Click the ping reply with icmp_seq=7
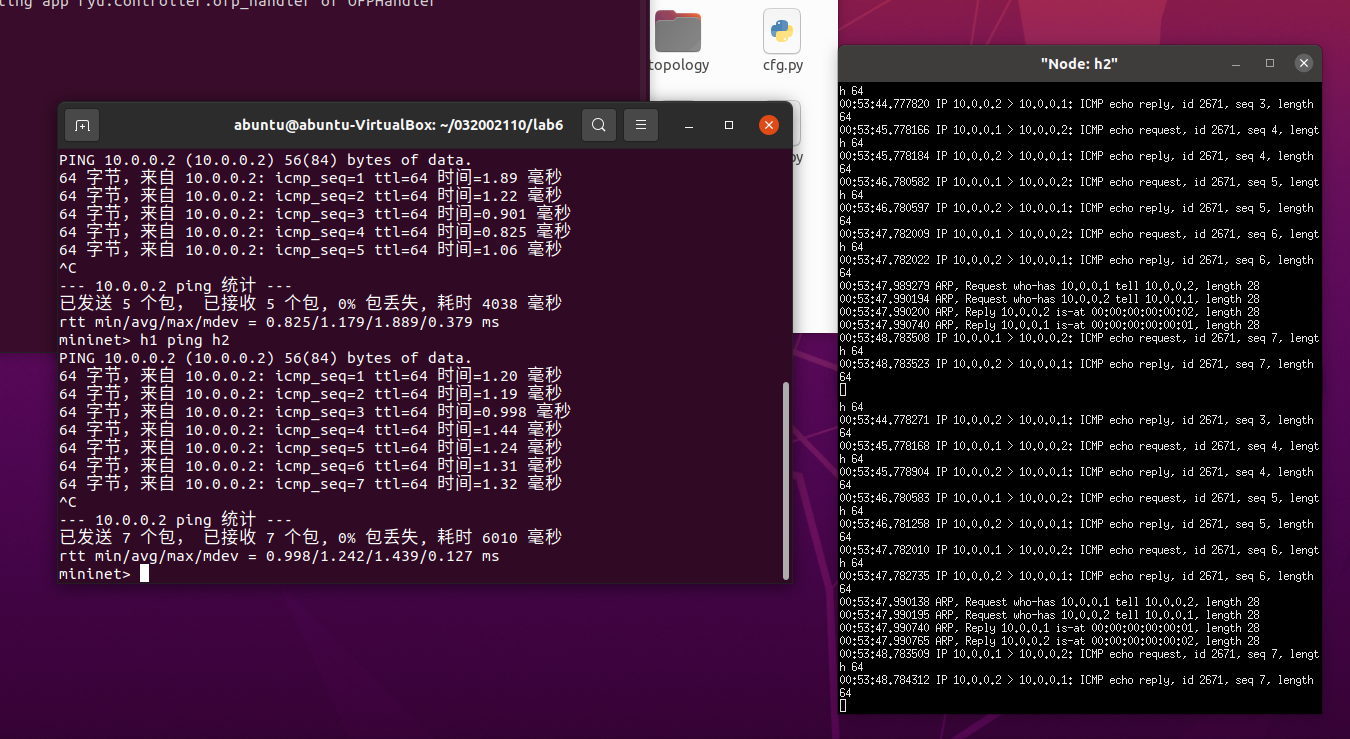 click(310, 484)
